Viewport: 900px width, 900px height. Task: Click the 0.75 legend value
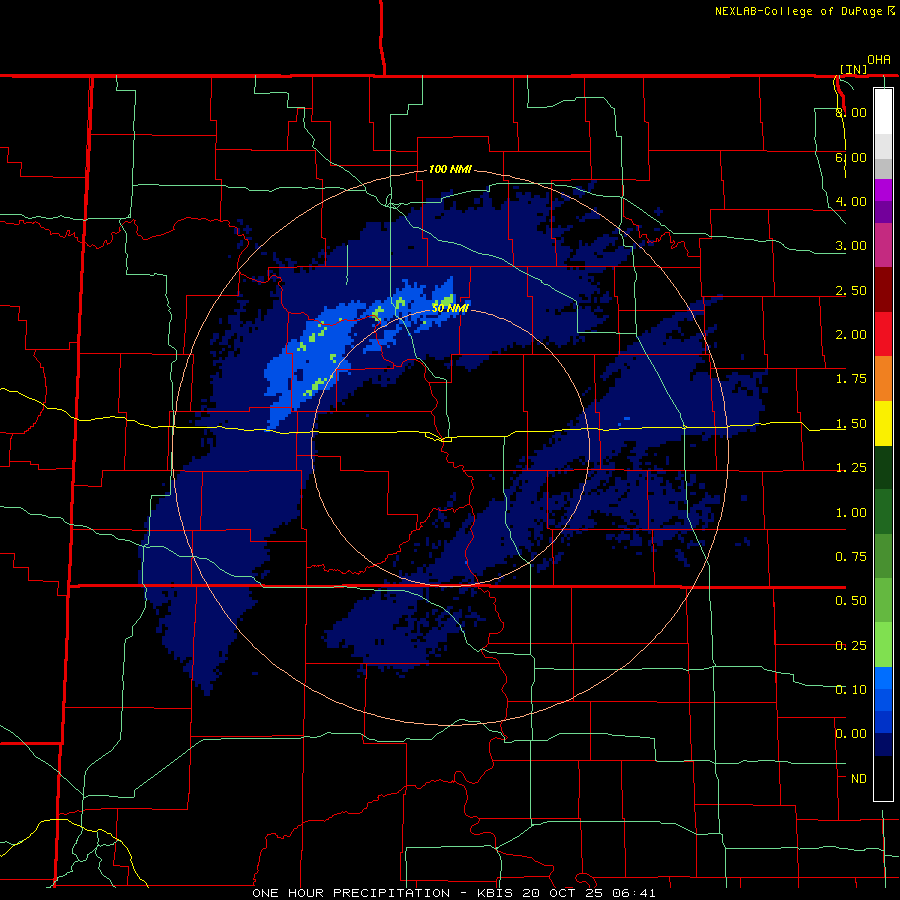click(851, 557)
